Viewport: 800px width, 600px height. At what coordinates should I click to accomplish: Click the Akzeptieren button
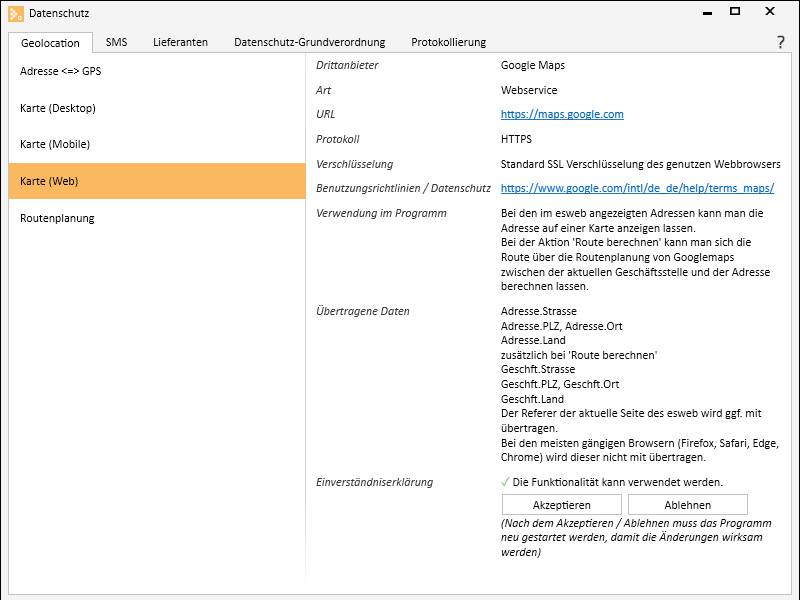(x=562, y=505)
